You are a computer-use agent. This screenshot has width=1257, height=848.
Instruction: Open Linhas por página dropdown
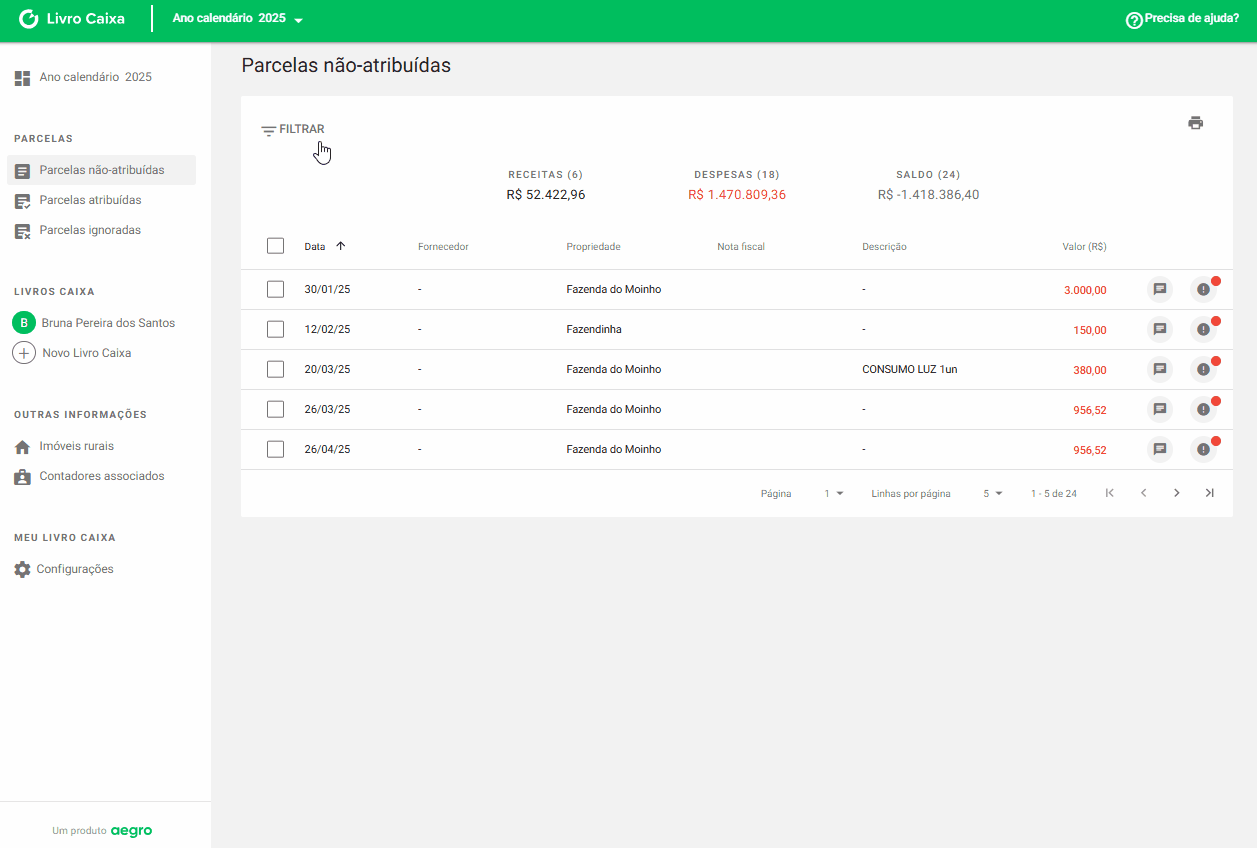point(992,494)
